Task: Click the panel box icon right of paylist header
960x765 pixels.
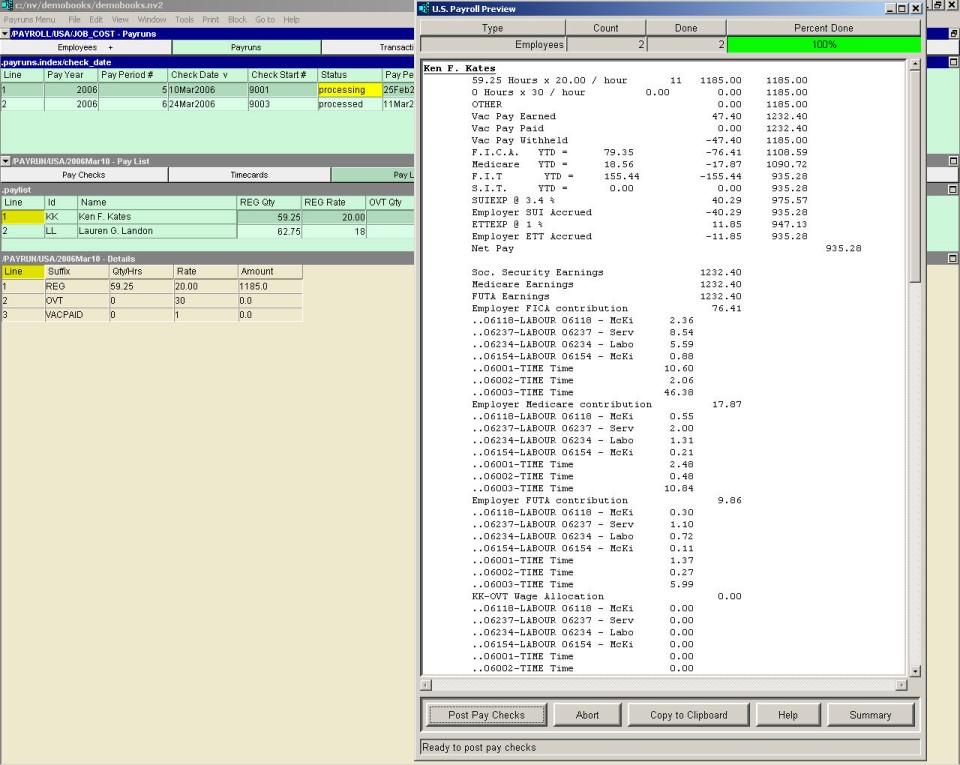Action: (x=952, y=189)
